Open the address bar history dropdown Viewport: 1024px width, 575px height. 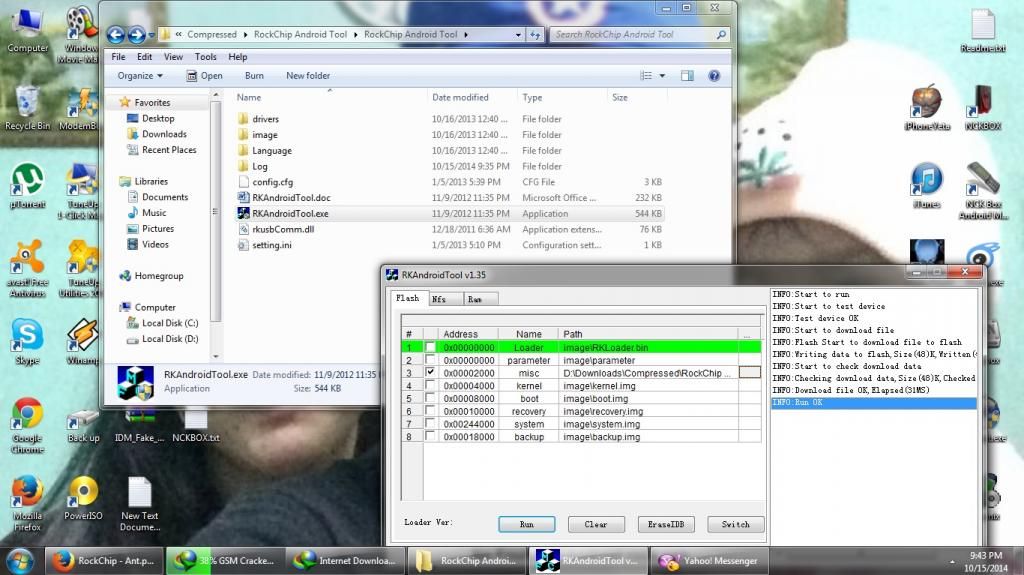(x=517, y=35)
